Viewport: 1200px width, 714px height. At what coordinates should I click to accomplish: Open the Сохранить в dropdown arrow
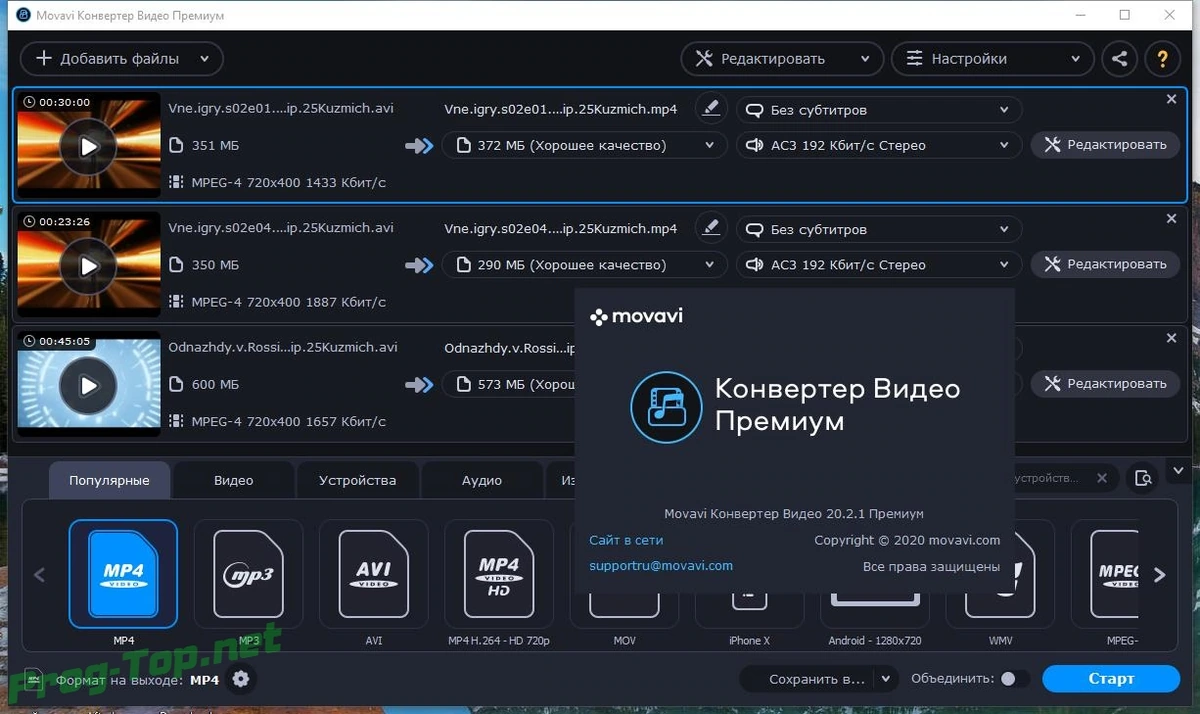pyautogui.click(x=885, y=679)
